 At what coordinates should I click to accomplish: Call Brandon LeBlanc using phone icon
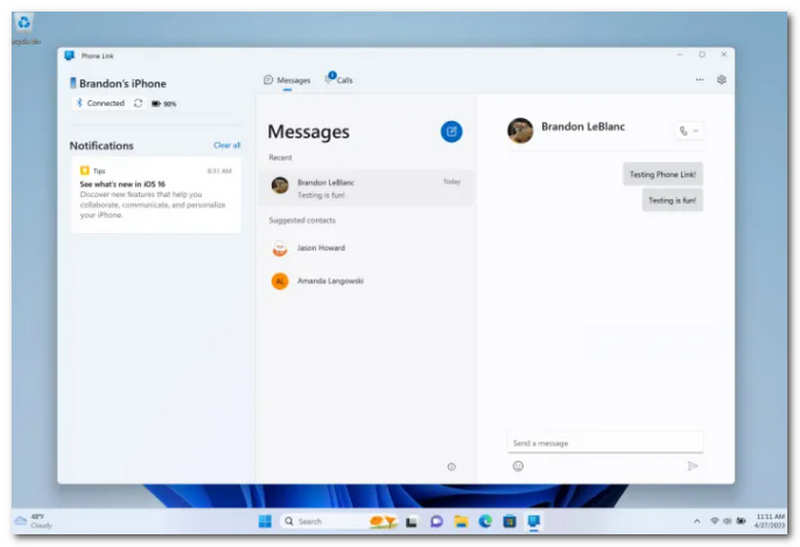pos(683,131)
